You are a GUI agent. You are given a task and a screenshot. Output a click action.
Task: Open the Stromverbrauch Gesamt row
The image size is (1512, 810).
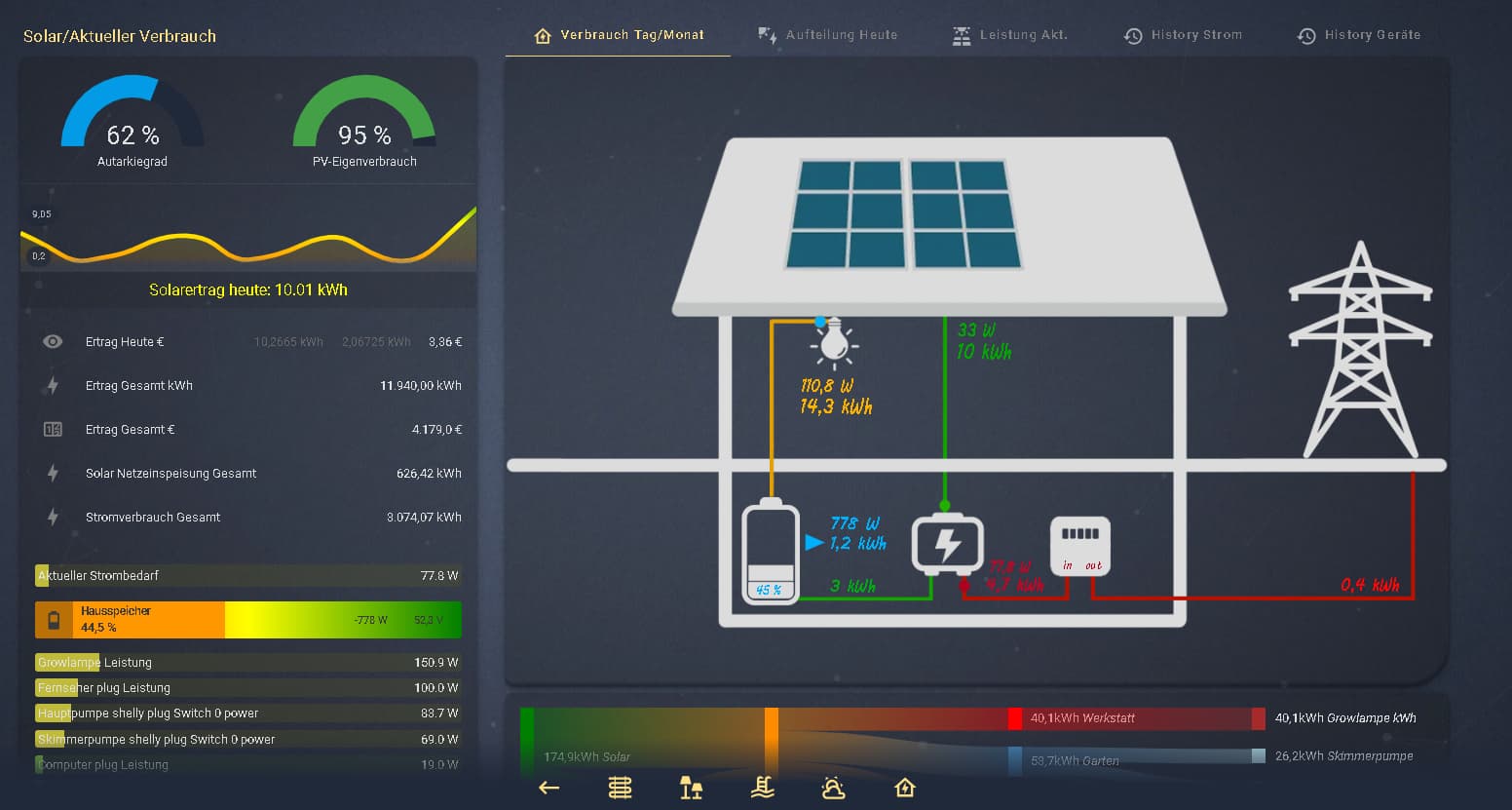248,518
